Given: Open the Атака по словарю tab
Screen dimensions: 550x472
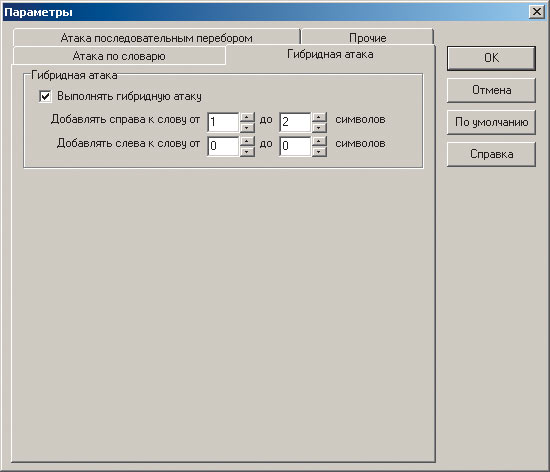Looking at the screenshot, I should (119, 56).
